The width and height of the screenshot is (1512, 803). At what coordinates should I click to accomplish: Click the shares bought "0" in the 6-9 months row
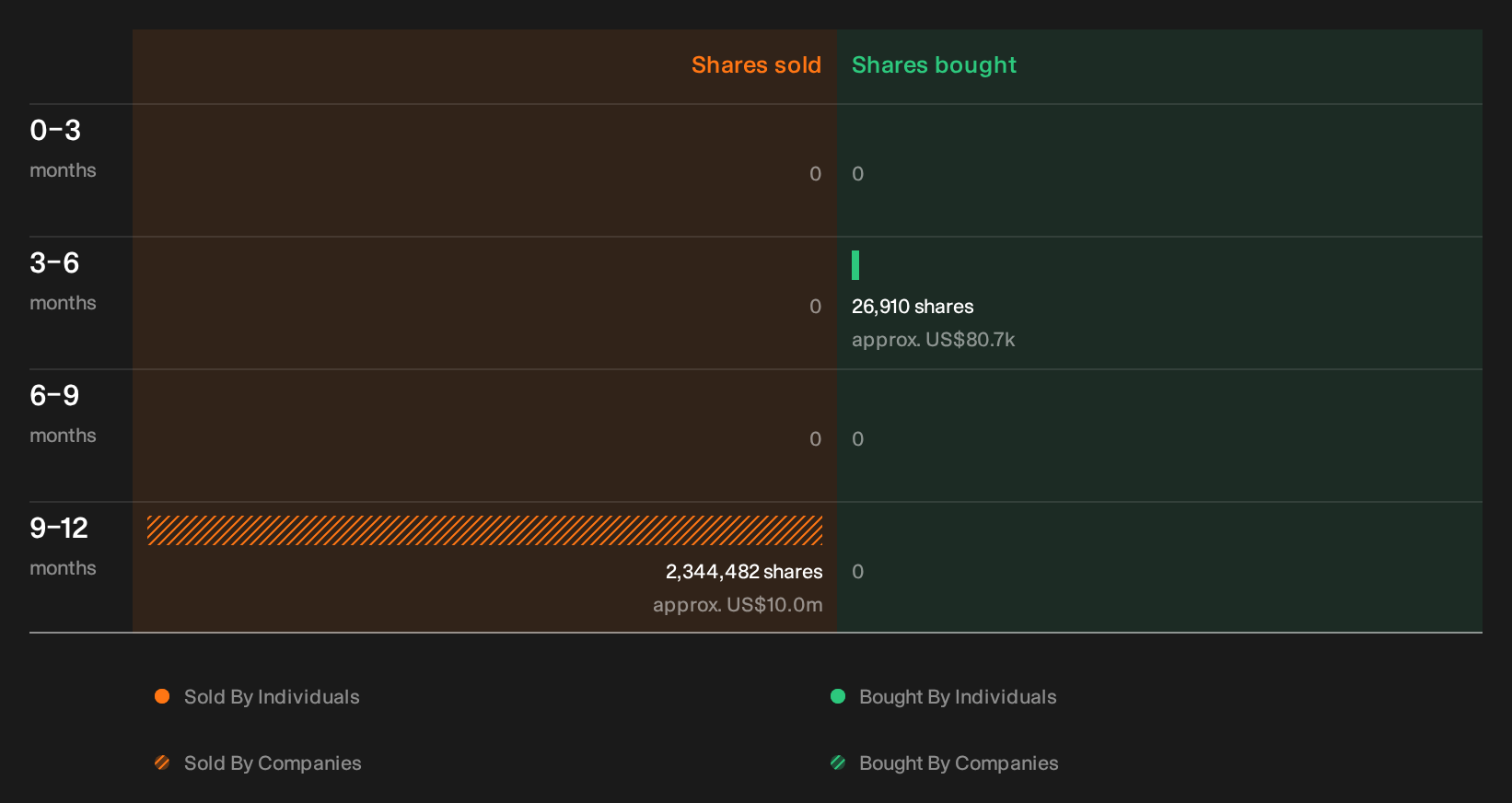click(x=858, y=439)
